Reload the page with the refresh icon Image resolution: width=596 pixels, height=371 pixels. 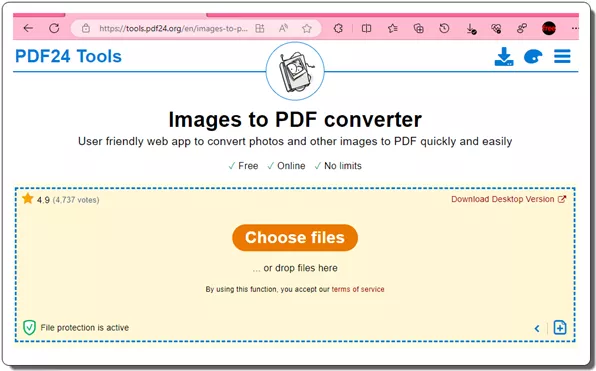pyautogui.click(x=54, y=28)
